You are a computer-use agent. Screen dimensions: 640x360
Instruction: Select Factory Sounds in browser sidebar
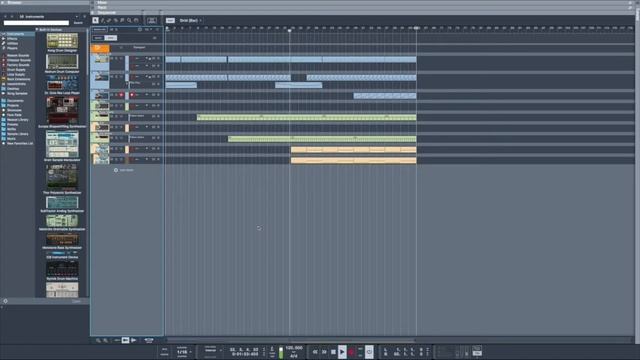[x=18, y=65]
